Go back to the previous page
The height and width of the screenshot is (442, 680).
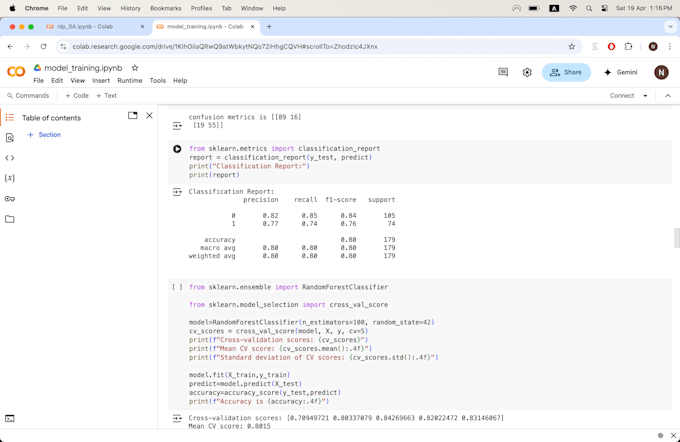10,46
